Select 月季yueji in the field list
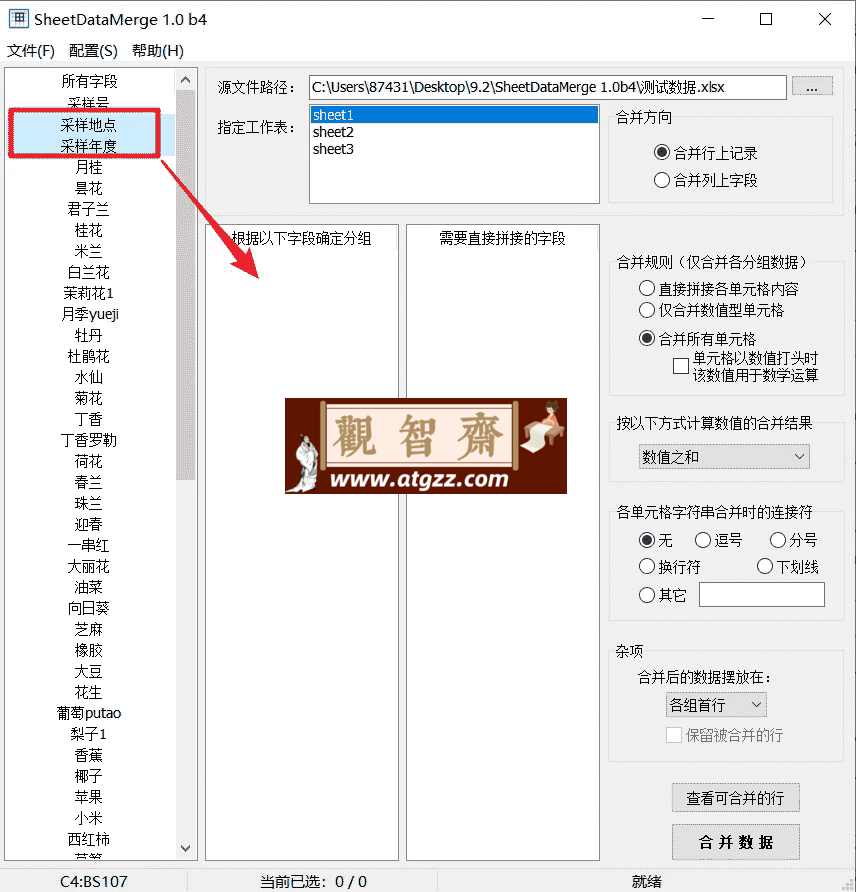The image size is (856, 892). pyautogui.click(x=89, y=314)
